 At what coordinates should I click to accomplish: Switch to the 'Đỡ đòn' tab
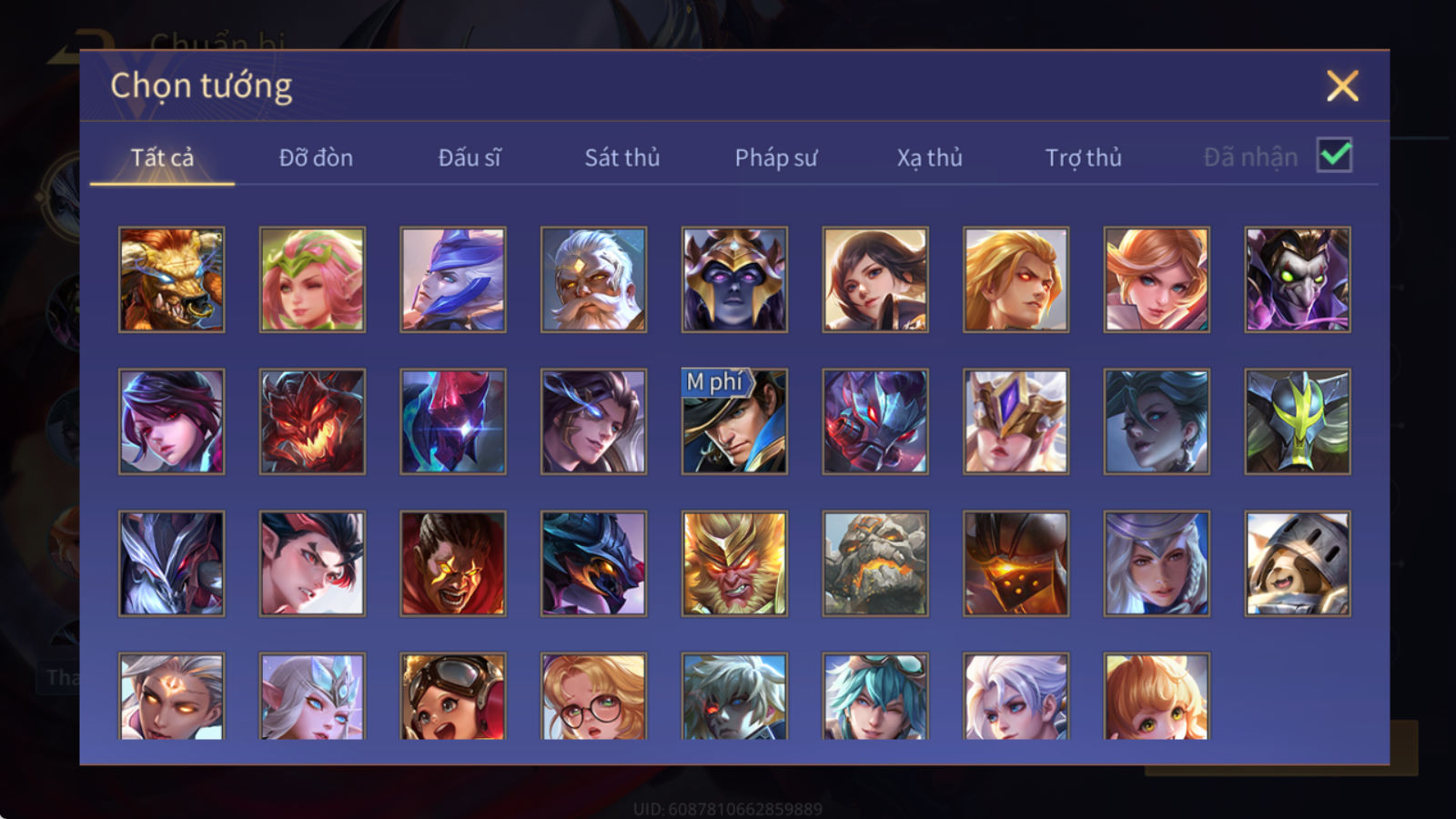tap(316, 157)
